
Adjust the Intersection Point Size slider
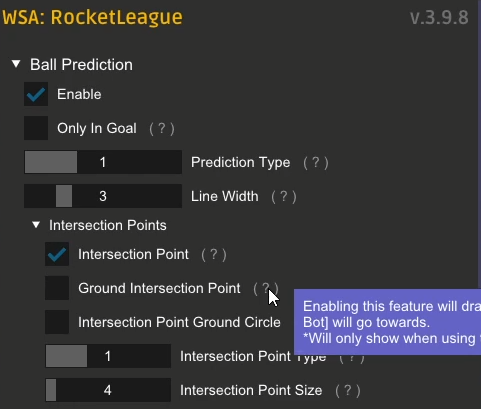click(108, 390)
